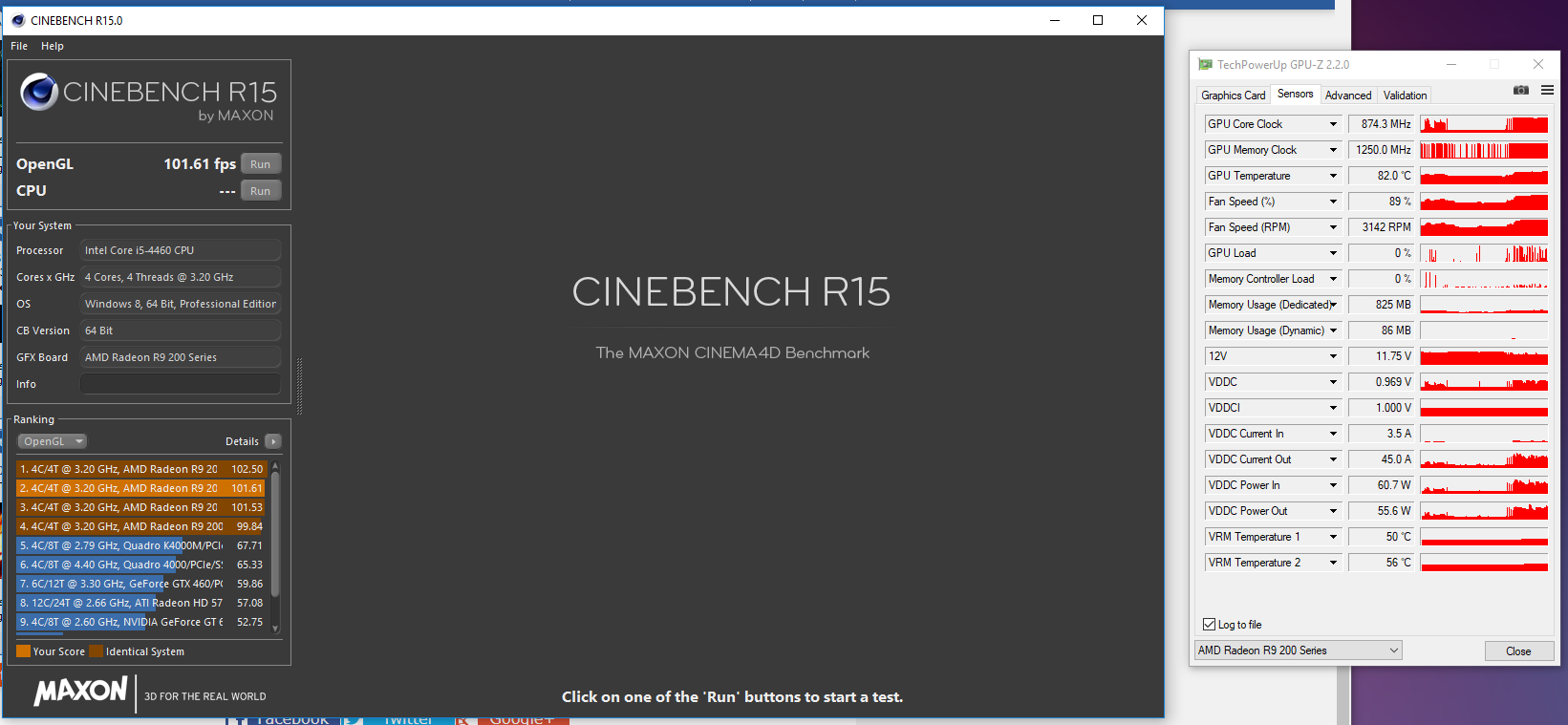Select ranking entry 4 scoring 99.84
1568x725 pixels.
pos(140,526)
